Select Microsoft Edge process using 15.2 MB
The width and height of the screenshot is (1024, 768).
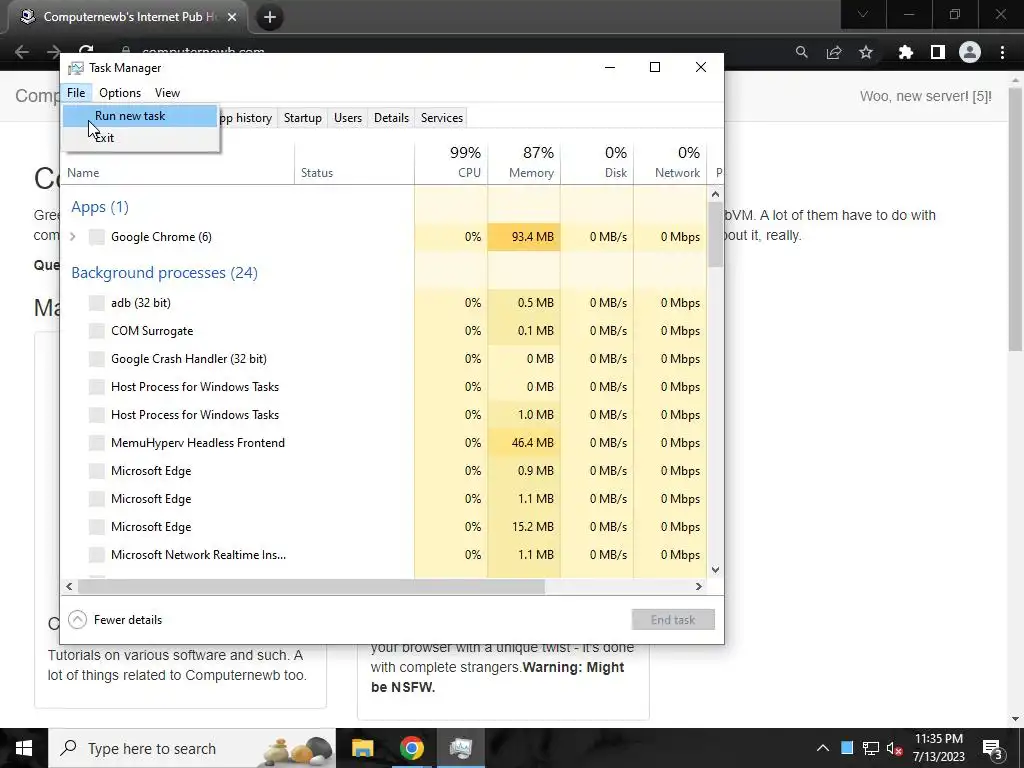pos(383,527)
